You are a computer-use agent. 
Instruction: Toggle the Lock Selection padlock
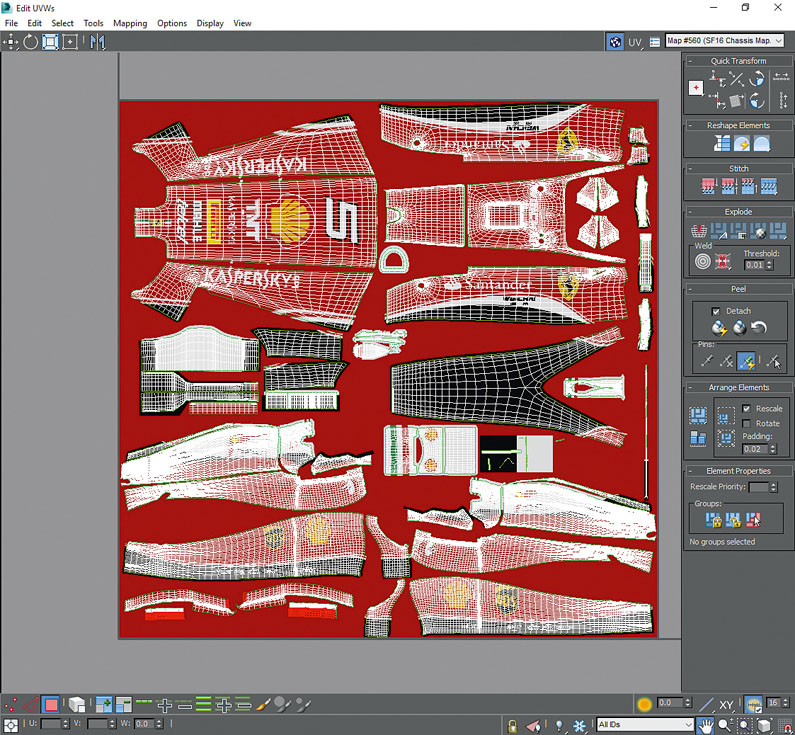(x=512, y=726)
